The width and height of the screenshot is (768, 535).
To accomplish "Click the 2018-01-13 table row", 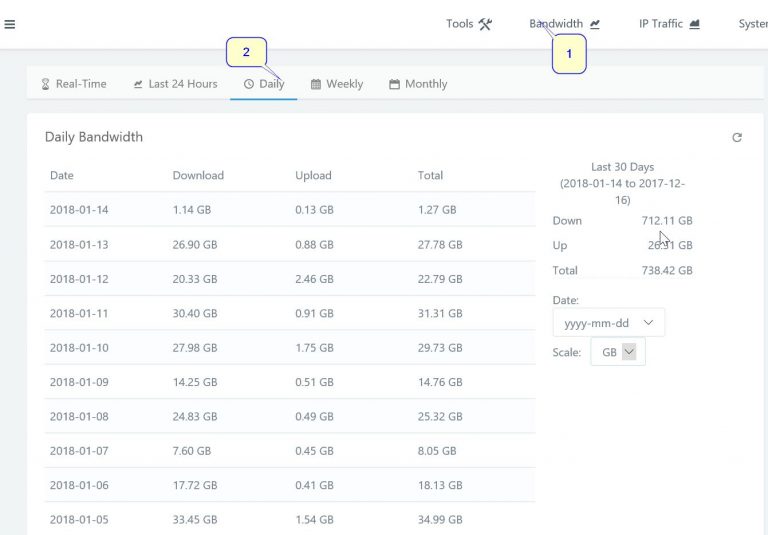I will click(x=290, y=244).
